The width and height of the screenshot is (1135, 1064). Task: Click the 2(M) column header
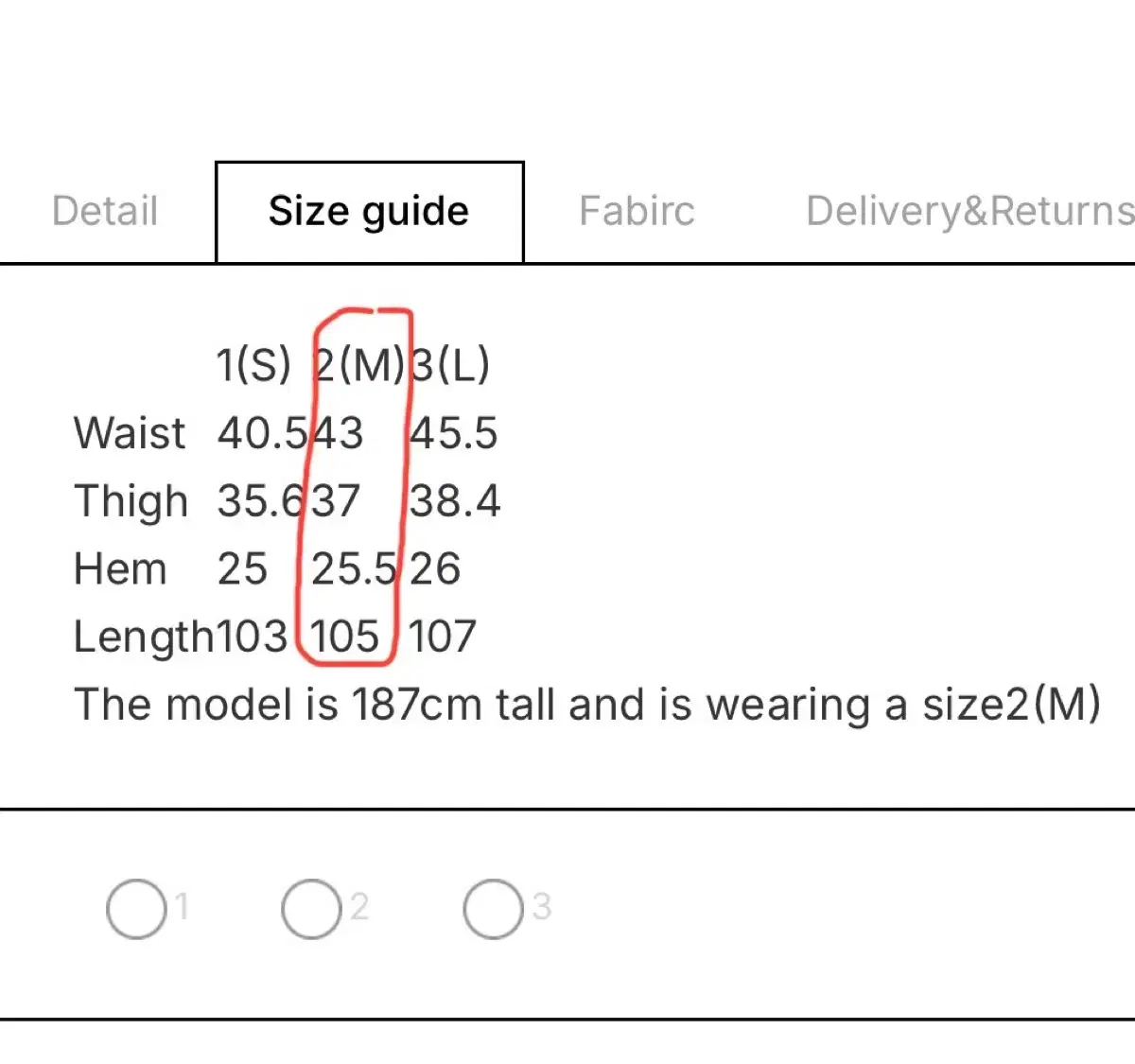click(x=359, y=365)
